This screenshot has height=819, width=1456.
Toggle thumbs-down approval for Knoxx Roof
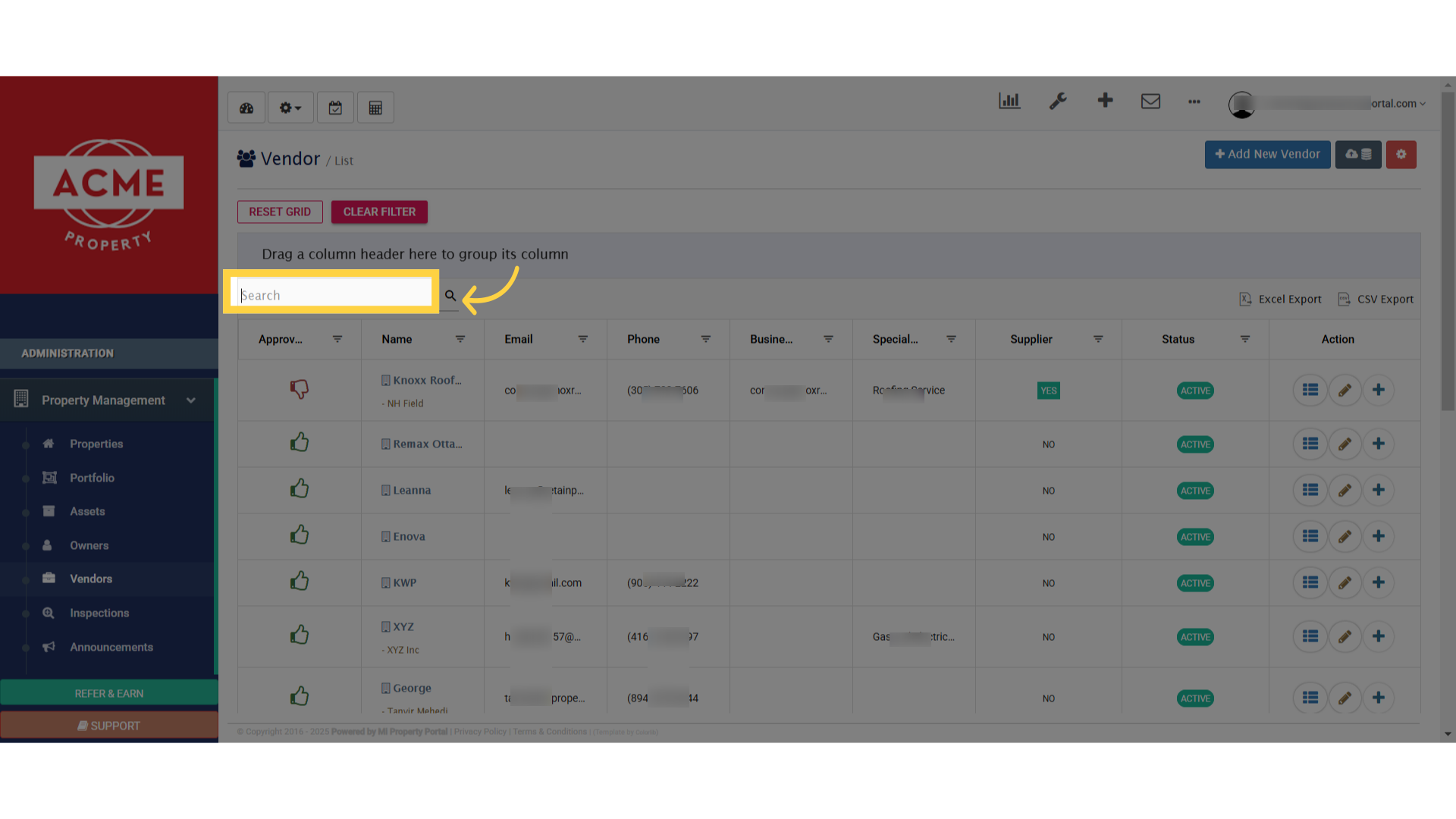click(x=300, y=390)
